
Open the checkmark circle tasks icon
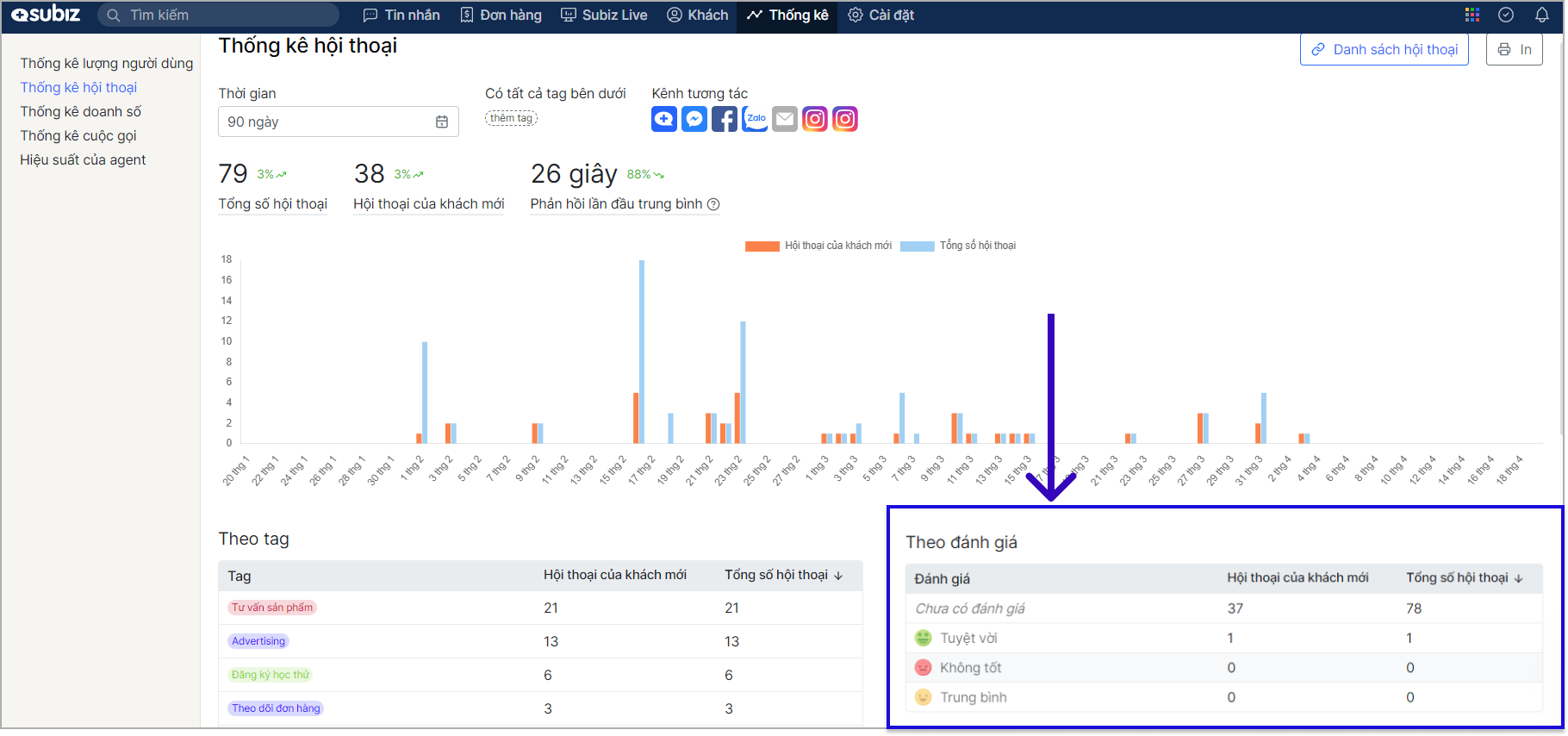coord(1506,15)
